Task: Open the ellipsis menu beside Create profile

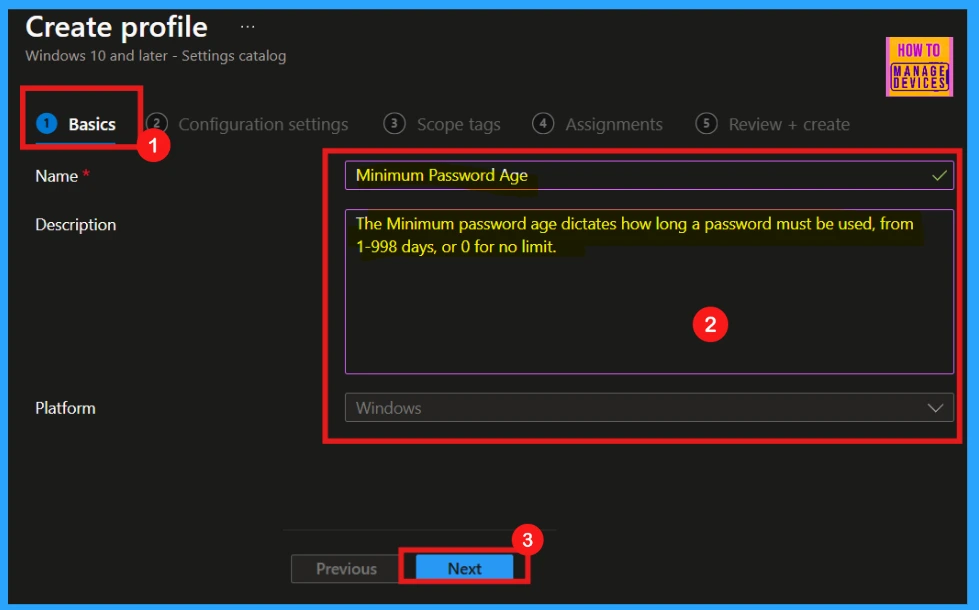Action: point(248,27)
